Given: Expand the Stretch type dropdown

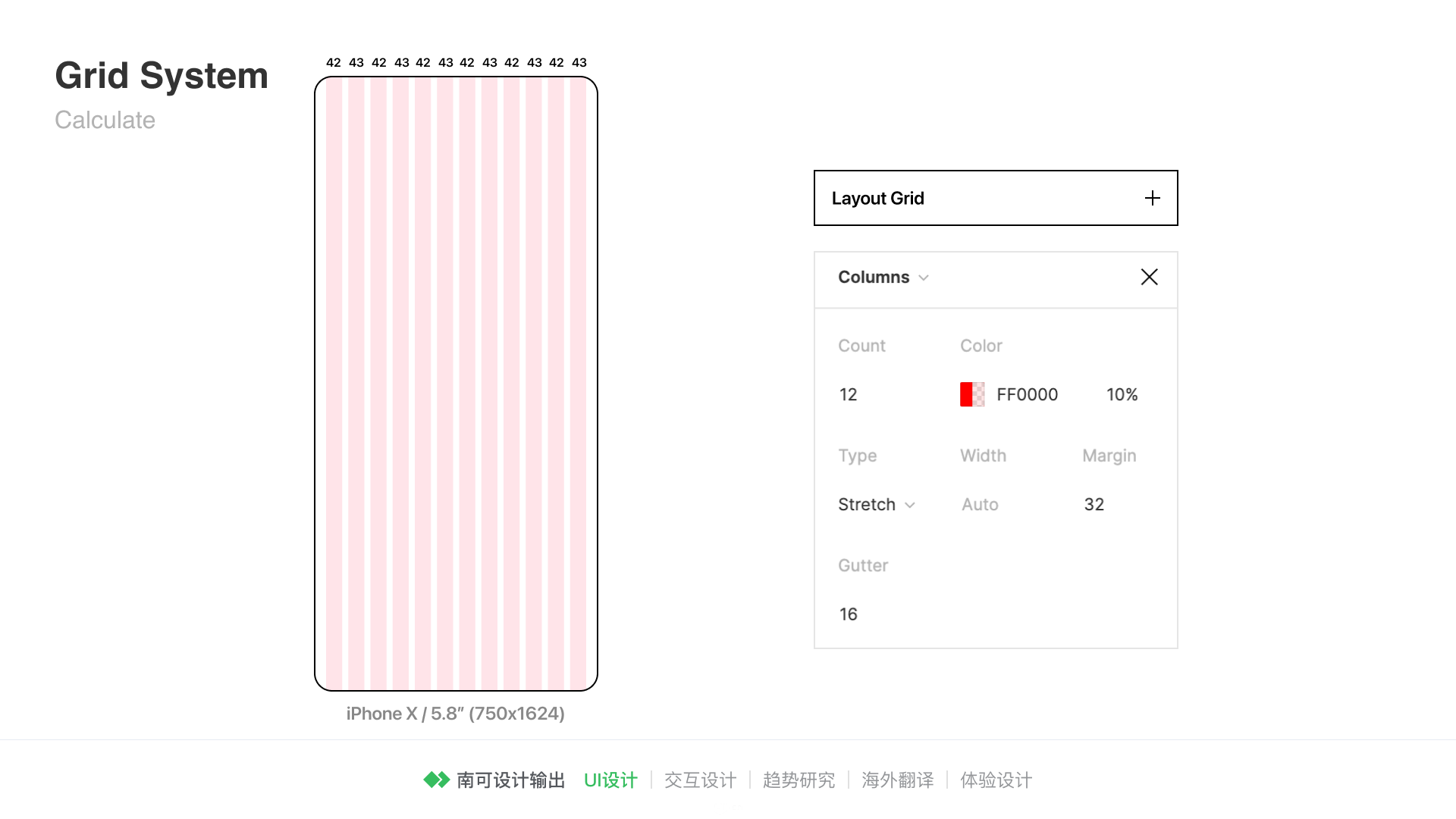Looking at the screenshot, I should (x=877, y=505).
